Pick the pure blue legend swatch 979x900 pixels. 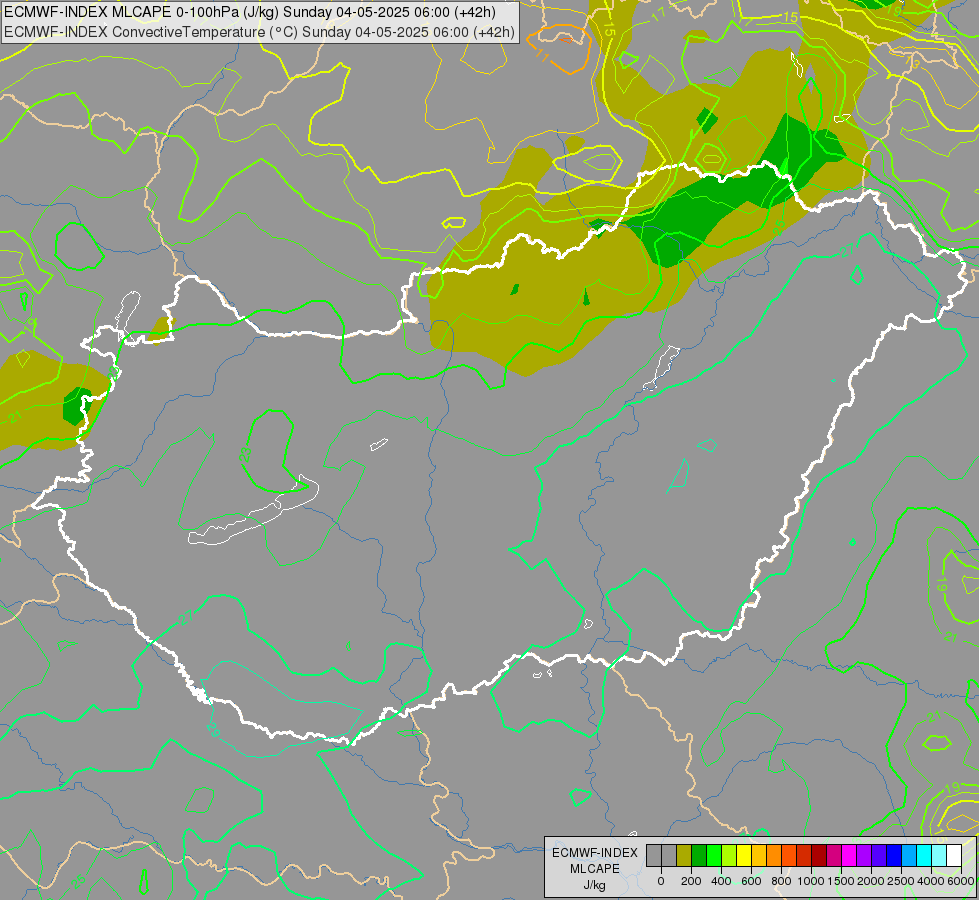point(894,856)
